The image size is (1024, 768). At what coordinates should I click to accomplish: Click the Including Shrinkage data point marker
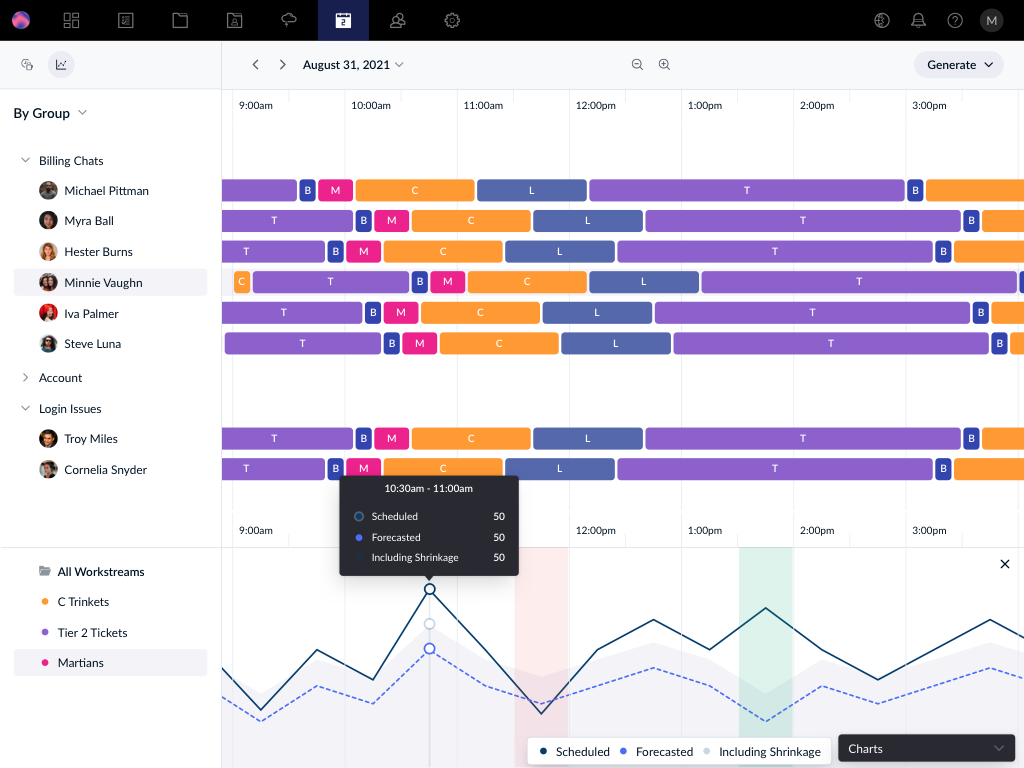coord(429,624)
